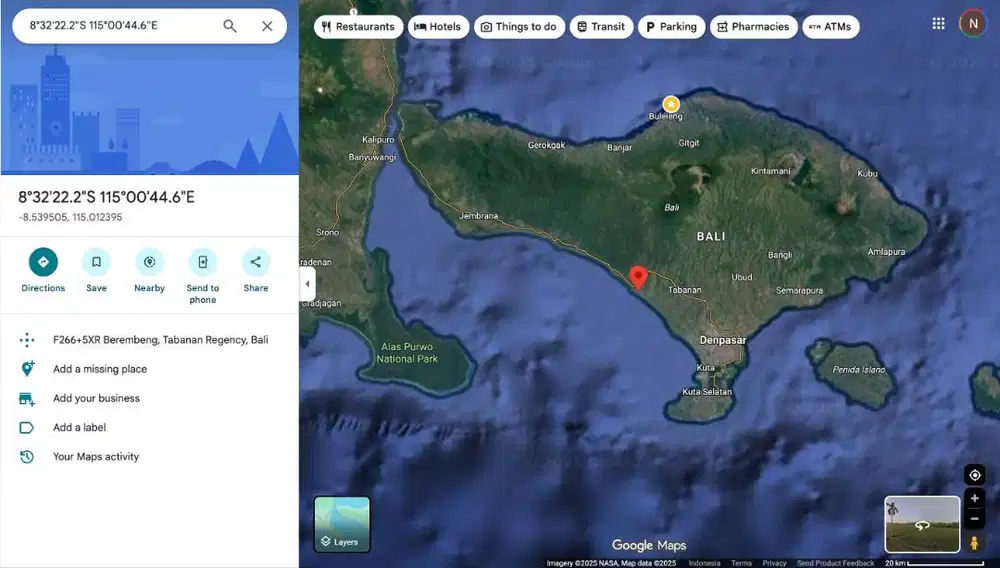The image size is (1000, 568).
Task: Zoom in the map
Action: coord(974,498)
